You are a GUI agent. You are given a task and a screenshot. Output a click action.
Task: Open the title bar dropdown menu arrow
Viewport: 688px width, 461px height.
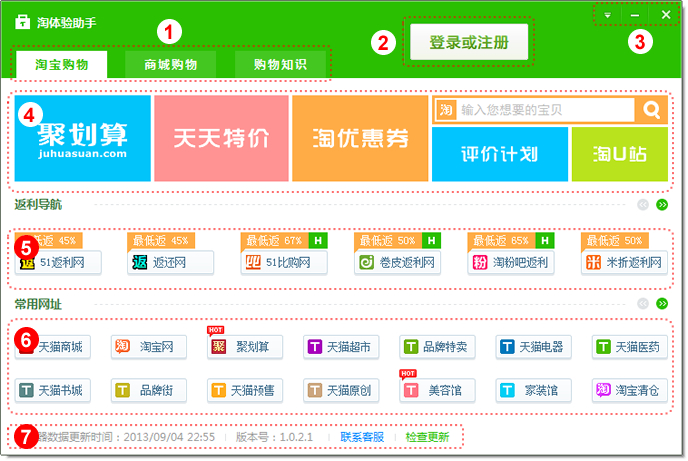[x=607, y=15]
